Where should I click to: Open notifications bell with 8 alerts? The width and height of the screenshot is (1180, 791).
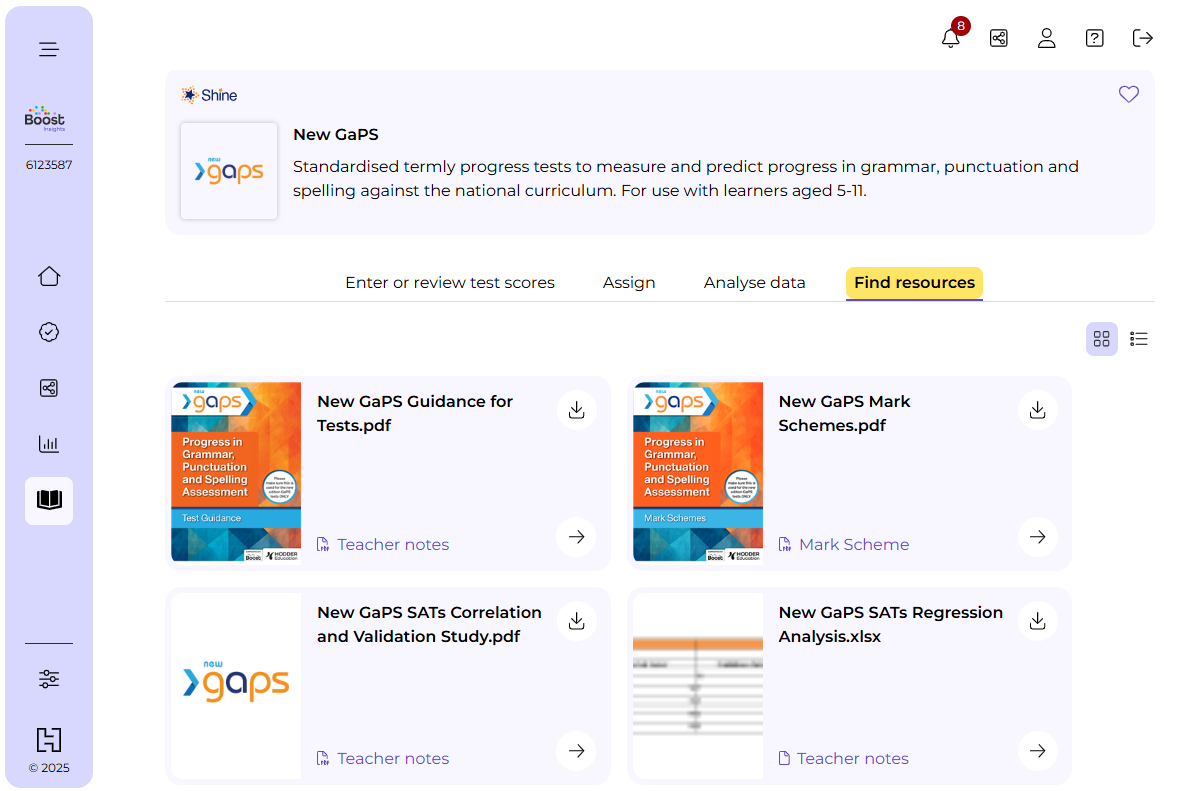tap(951, 38)
